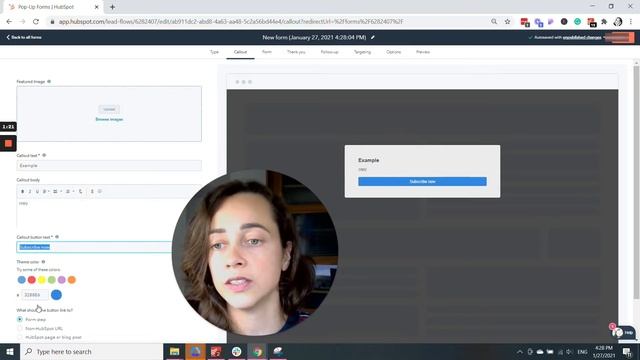Close the Pop-Up Forms browser tab
640x360 pixels.
click(96, 7)
